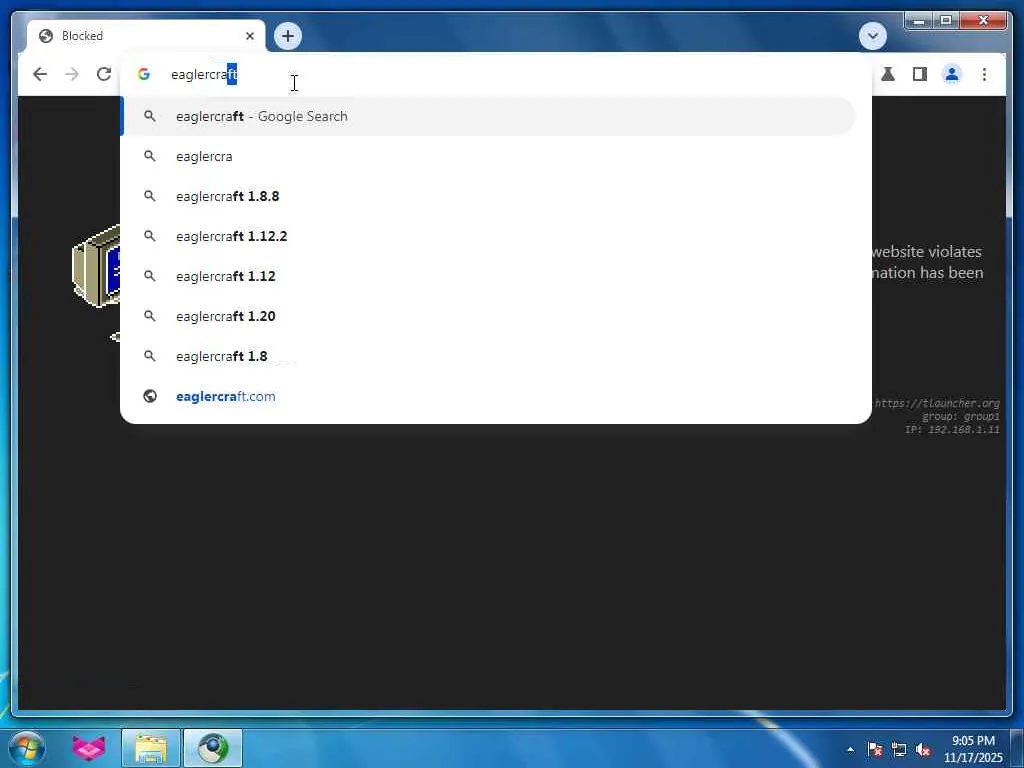1024x768 pixels.
Task: Maximize the browser window
Action: point(946,21)
